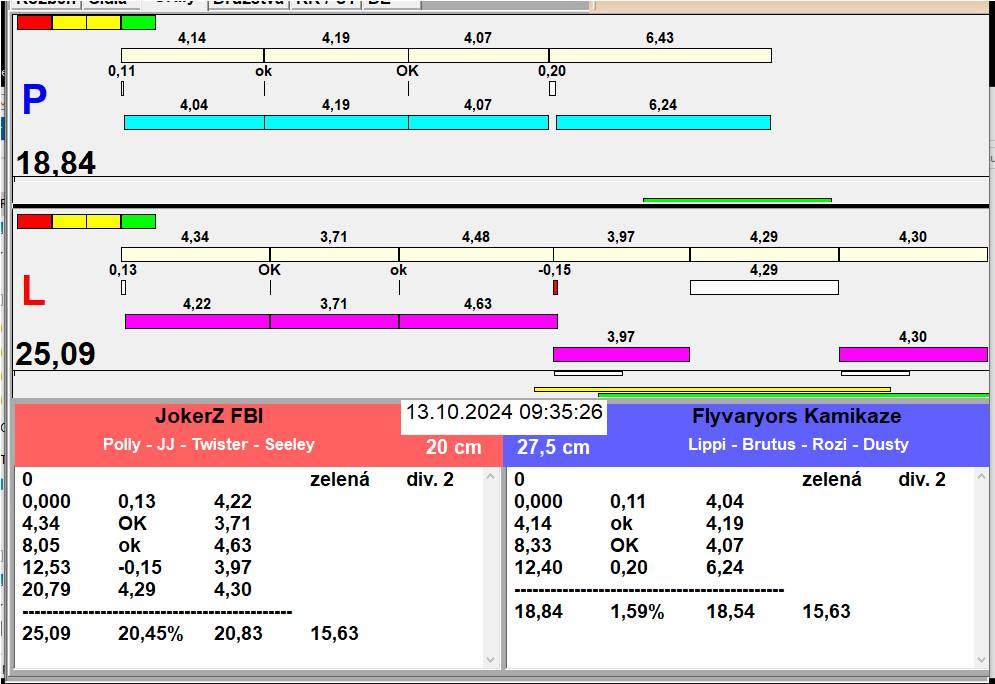
Task: Select the Flyvaryors Kamikaze team header
Action: [x=796, y=417]
